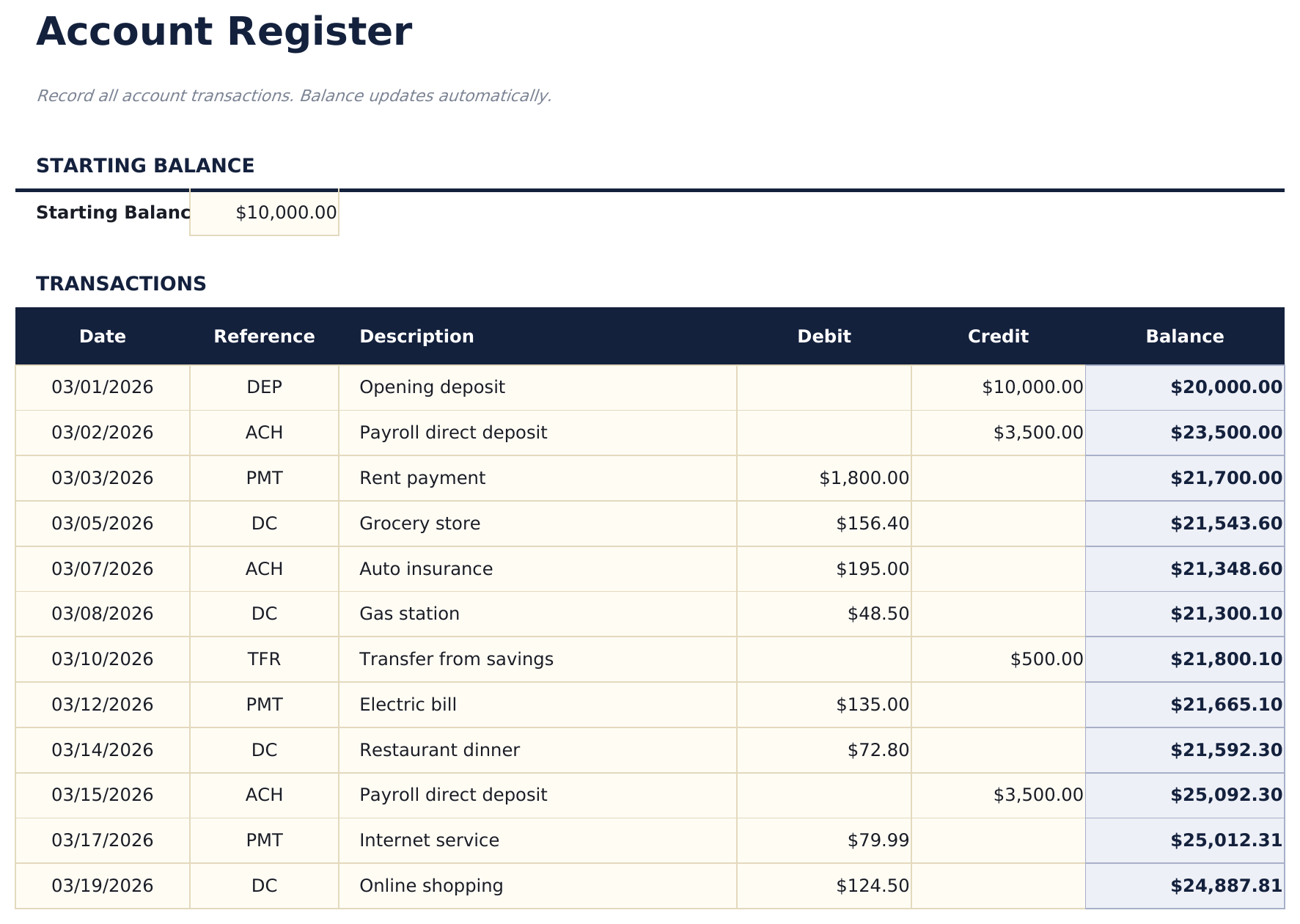The image size is (1300, 924).
Task: Click the Debit column header
Action: 823,336
